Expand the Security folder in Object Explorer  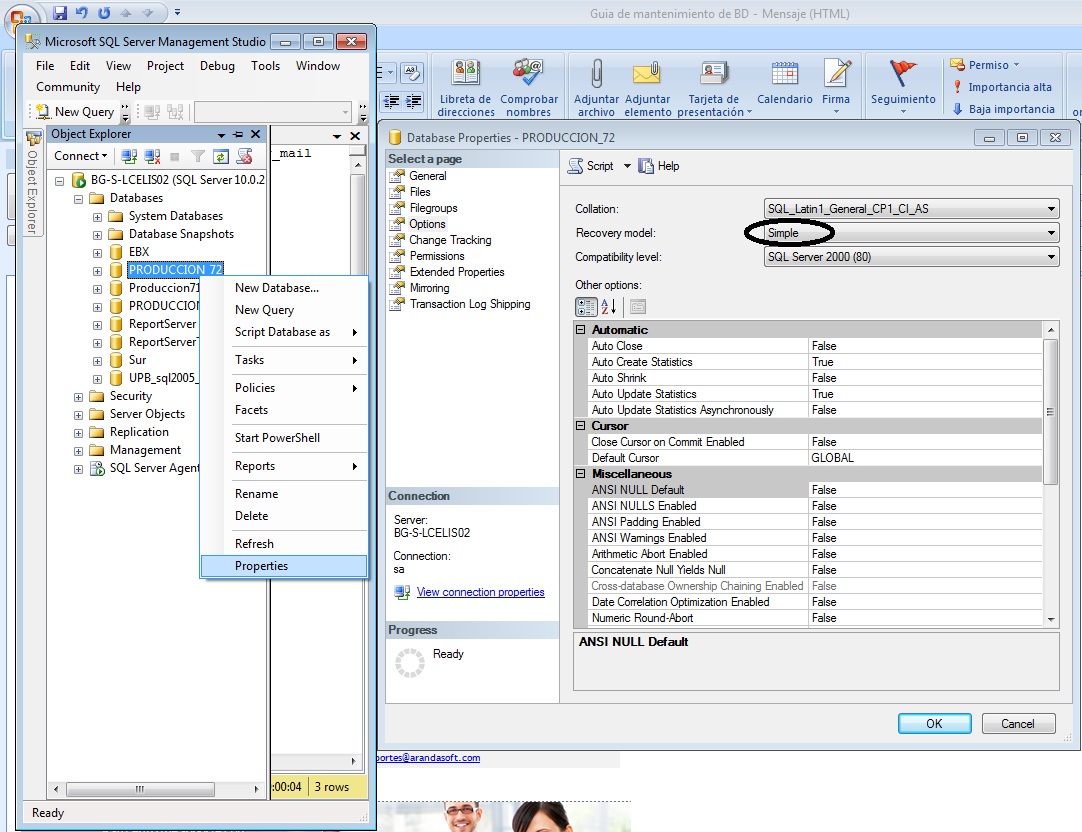point(78,397)
